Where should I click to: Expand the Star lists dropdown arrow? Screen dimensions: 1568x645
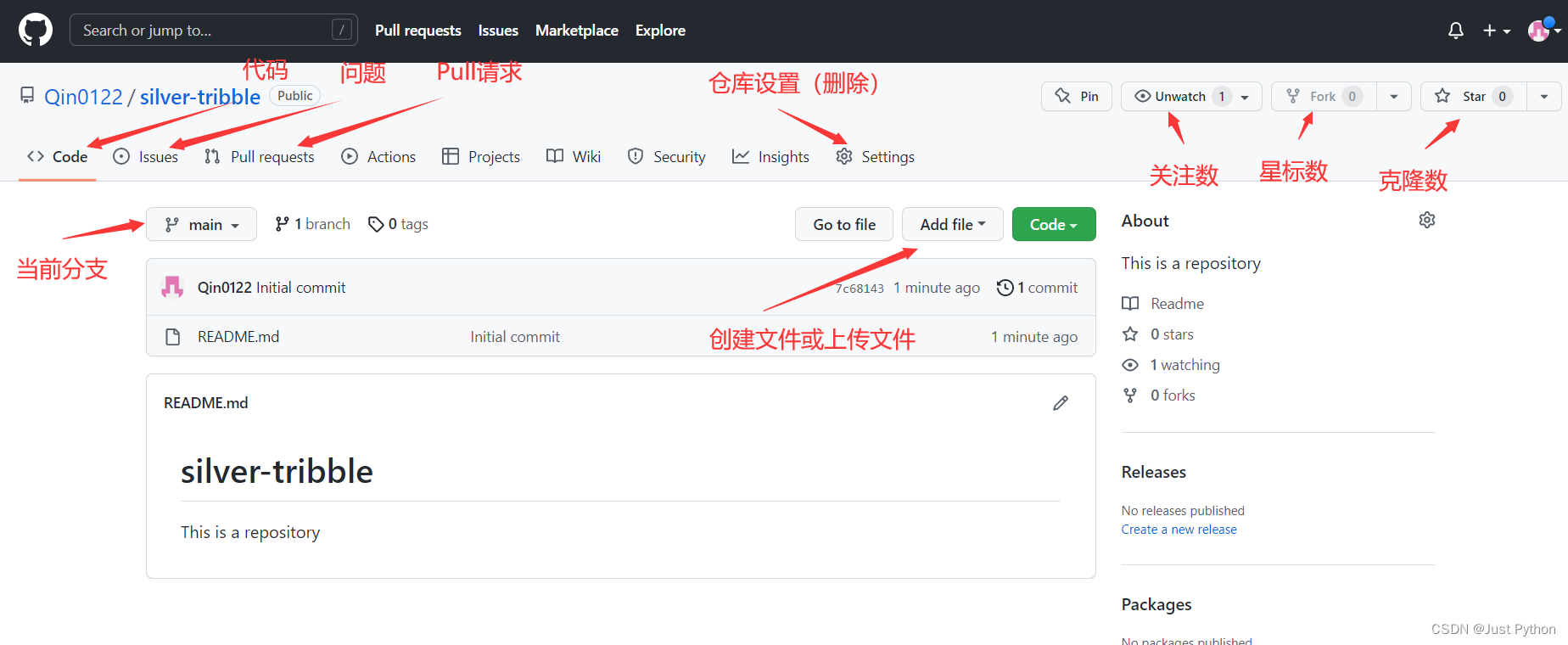(1544, 96)
